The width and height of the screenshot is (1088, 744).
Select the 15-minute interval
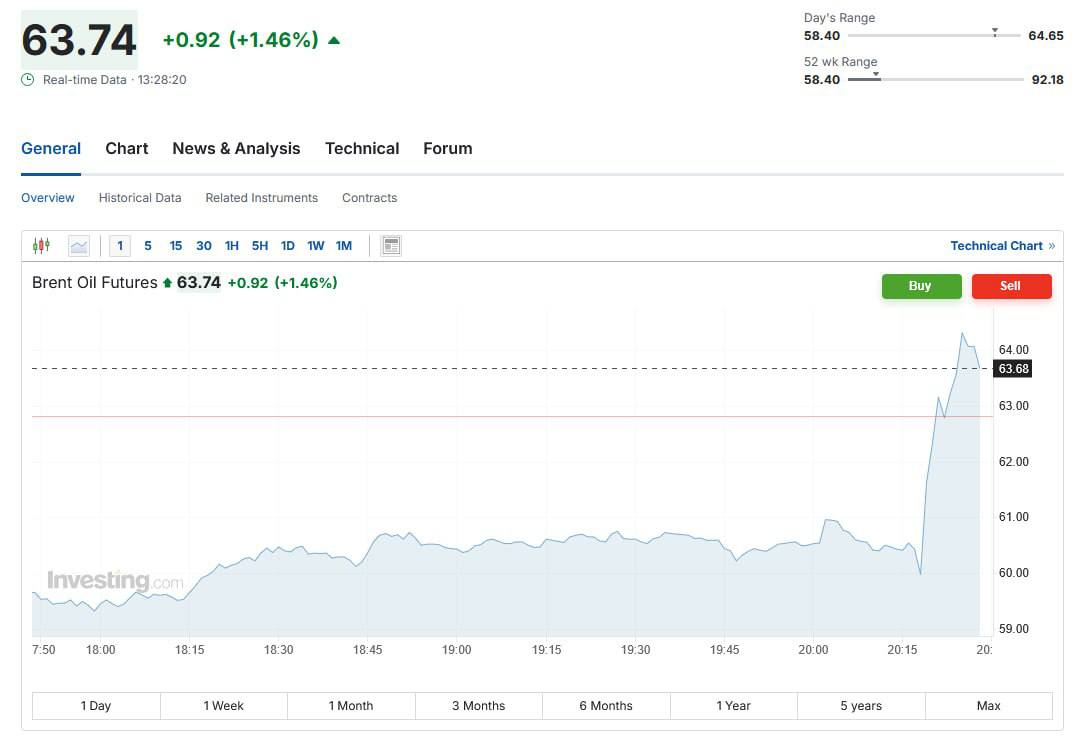tap(176, 245)
